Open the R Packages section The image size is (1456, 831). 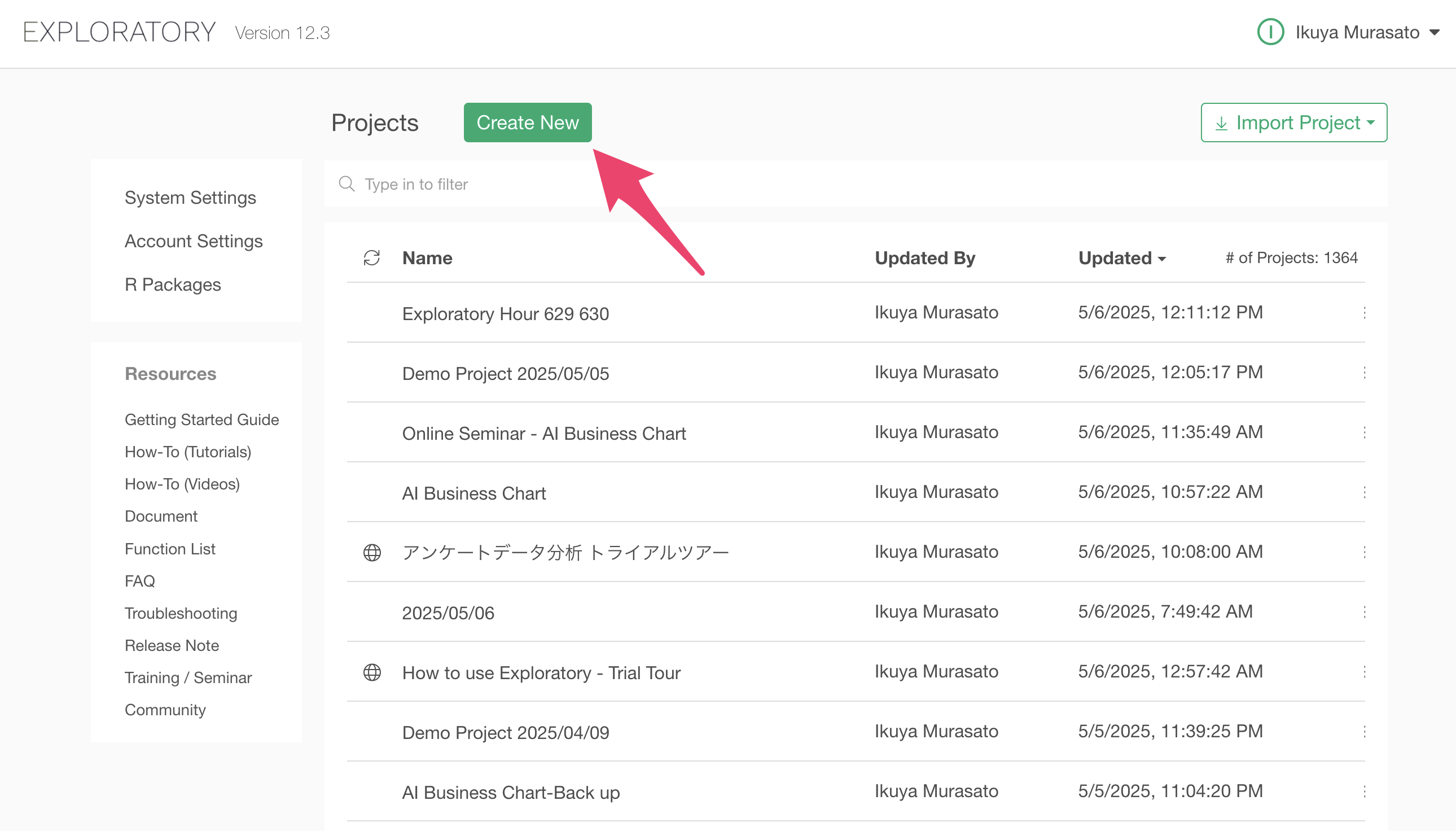pos(172,284)
